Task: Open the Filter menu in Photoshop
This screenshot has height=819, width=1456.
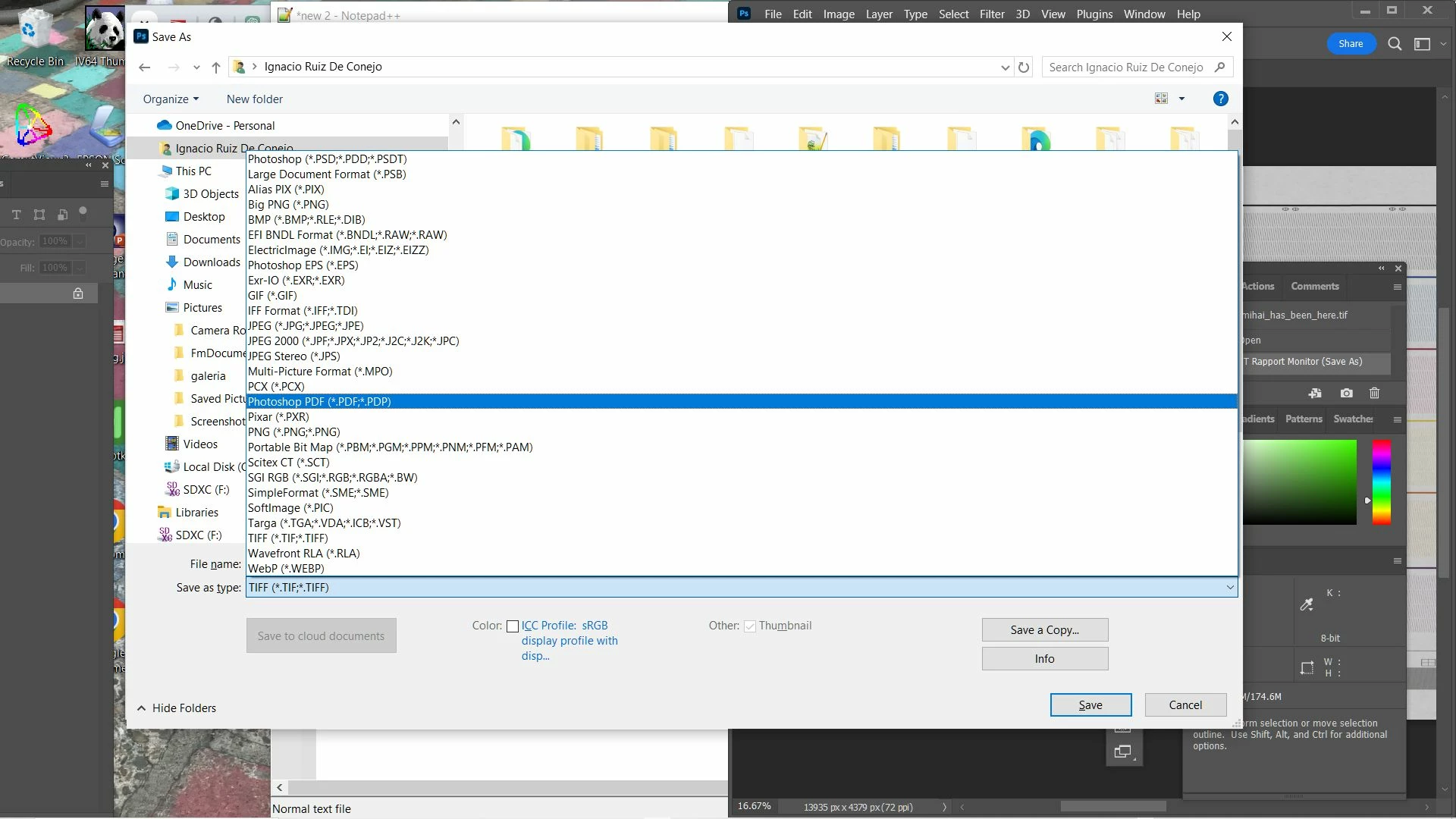Action: coord(991,14)
